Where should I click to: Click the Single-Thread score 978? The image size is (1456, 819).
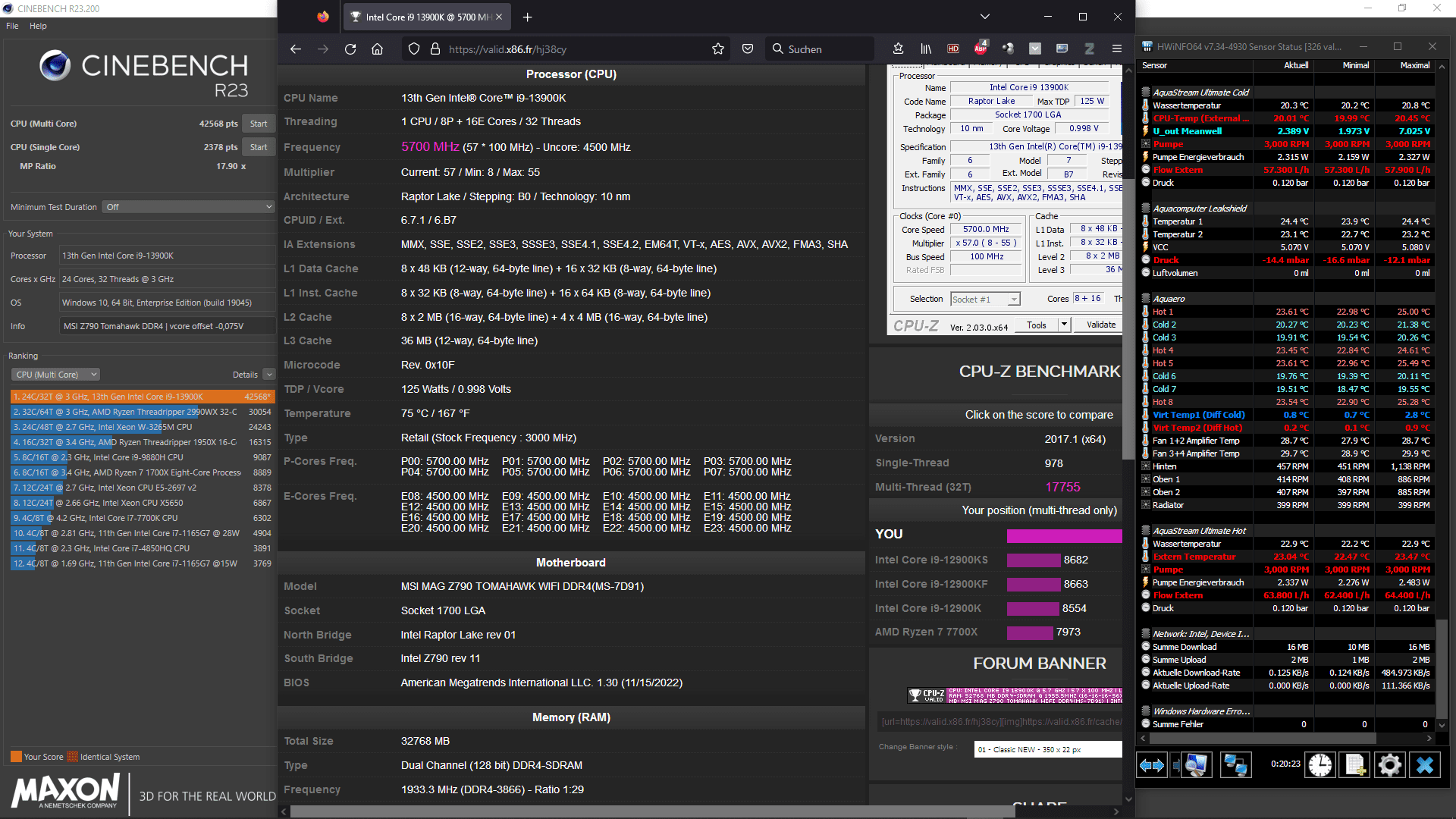coord(1053,463)
